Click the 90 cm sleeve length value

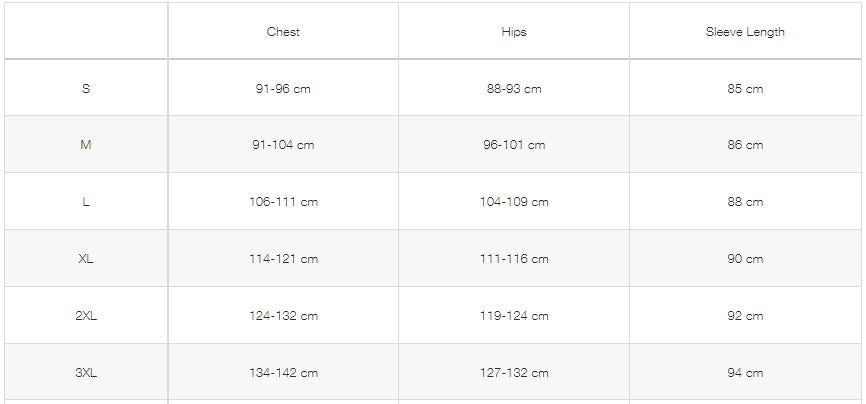coord(745,259)
